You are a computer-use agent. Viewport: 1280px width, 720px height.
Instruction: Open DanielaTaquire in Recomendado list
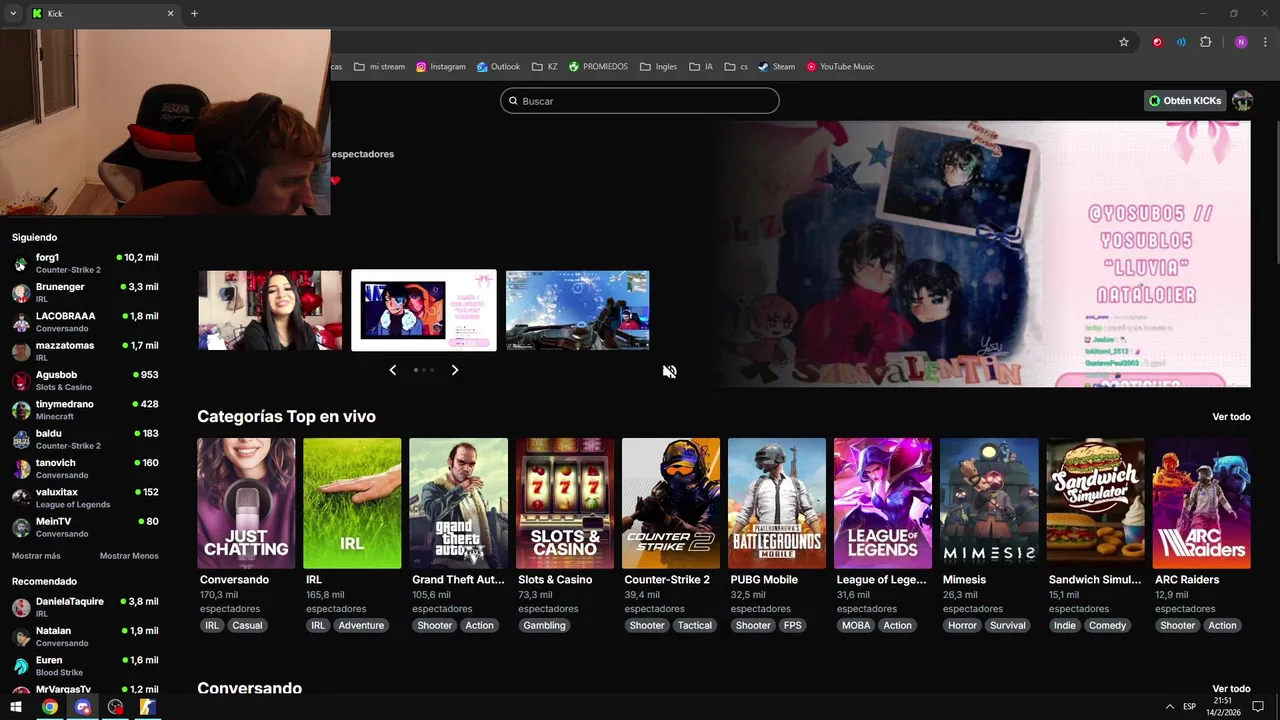[x=85, y=607]
